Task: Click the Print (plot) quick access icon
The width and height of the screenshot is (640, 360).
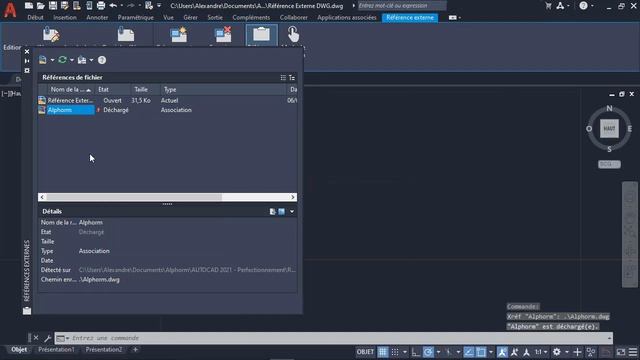Action: click(101, 6)
